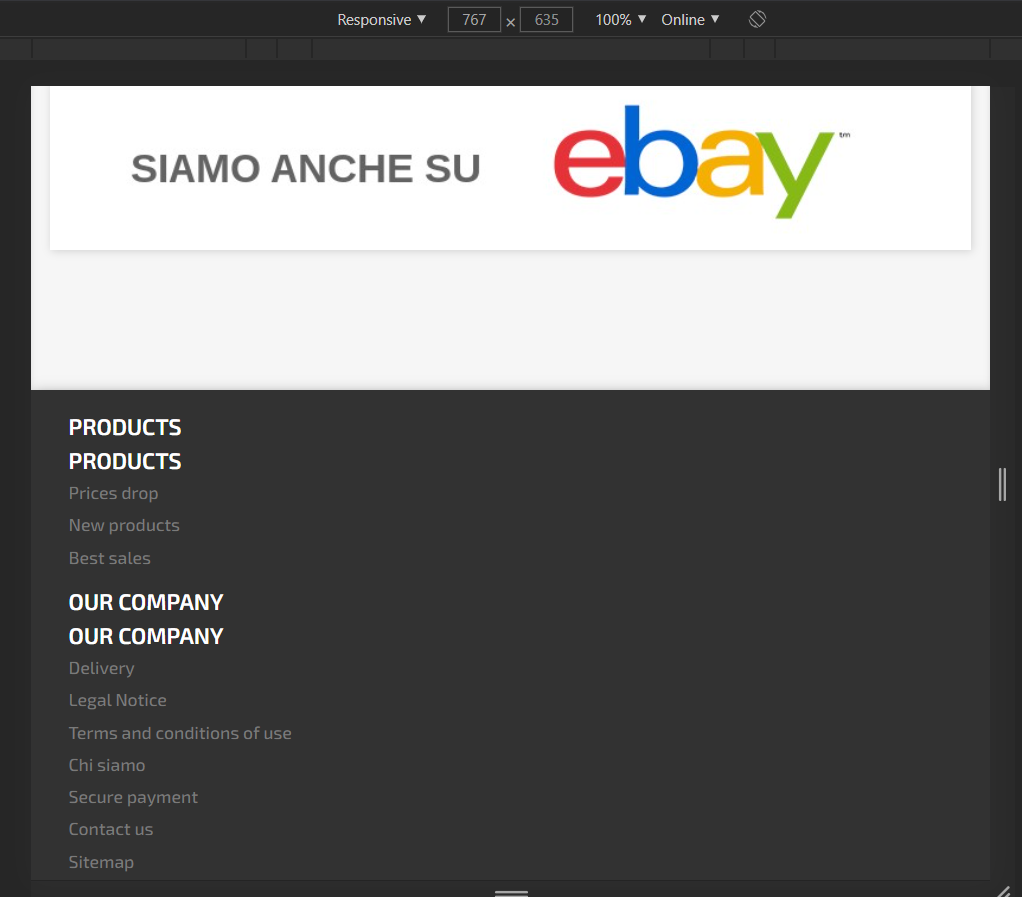This screenshot has width=1022, height=897.
Task: Click the eBay logo banner image
Action: (x=701, y=162)
